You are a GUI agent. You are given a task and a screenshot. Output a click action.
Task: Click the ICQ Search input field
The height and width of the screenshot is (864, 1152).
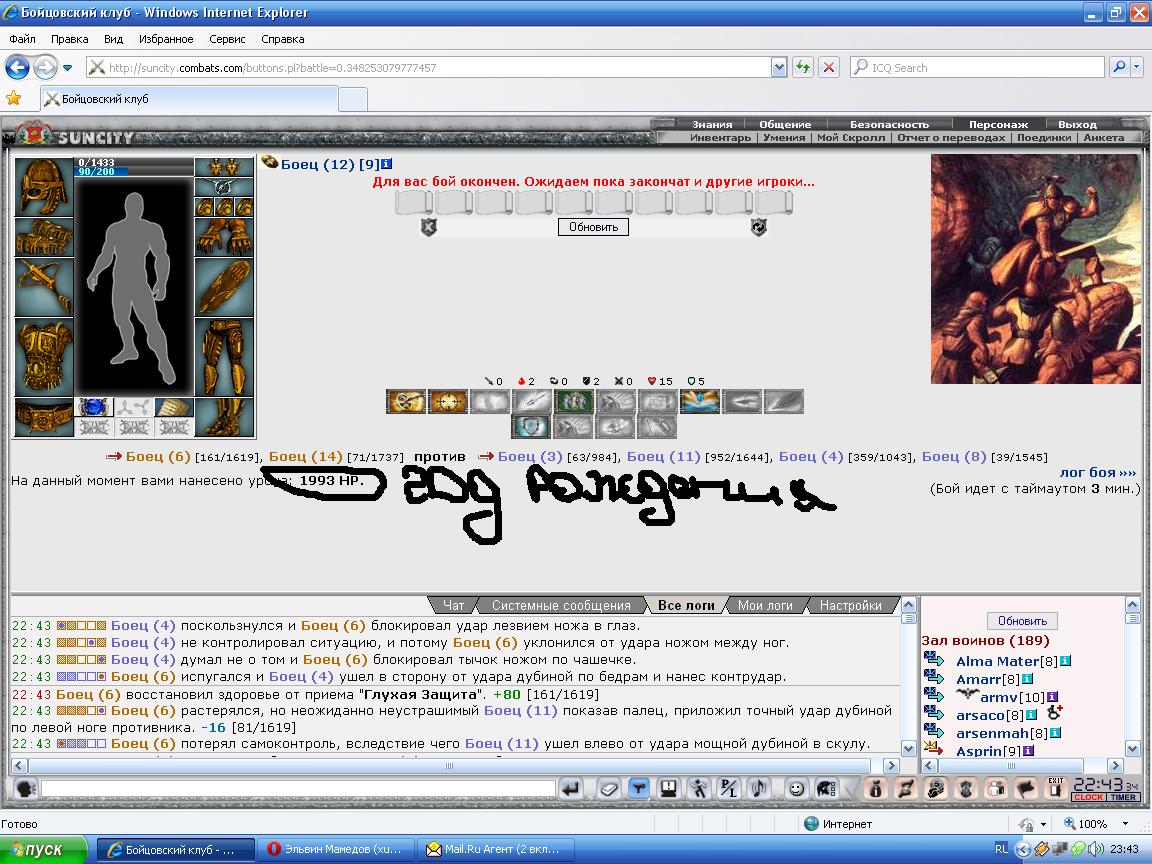click(977, 68)
